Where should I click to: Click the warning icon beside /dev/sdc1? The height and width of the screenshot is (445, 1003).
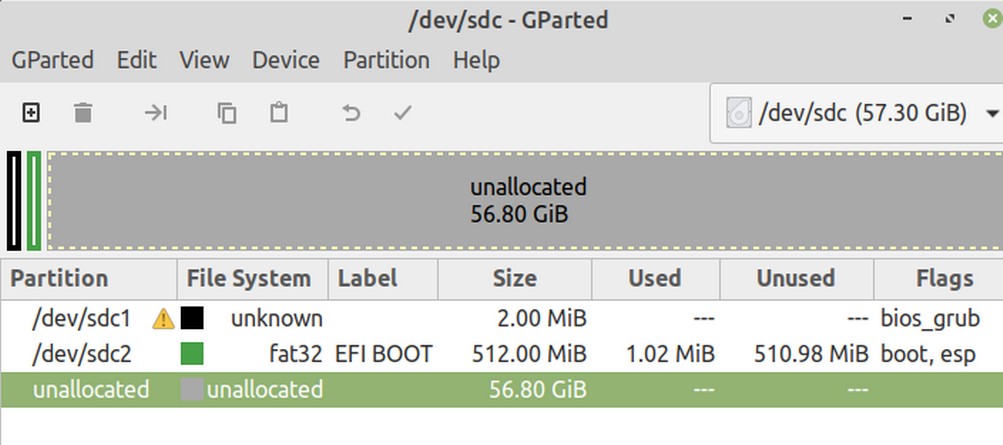click(163, 318)
